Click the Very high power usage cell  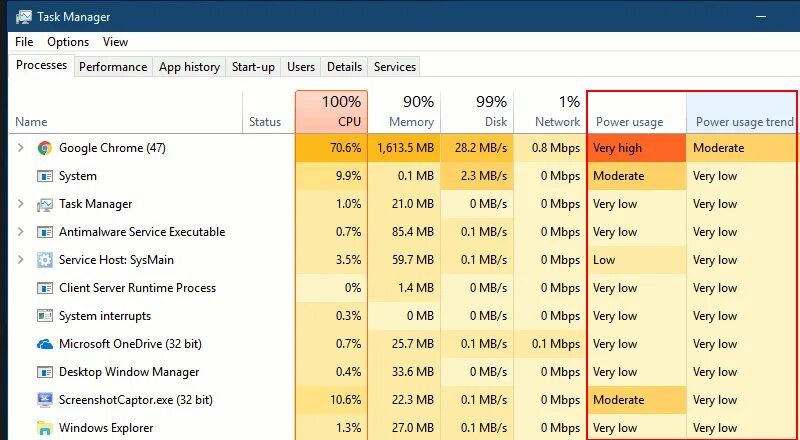(637, 148)
